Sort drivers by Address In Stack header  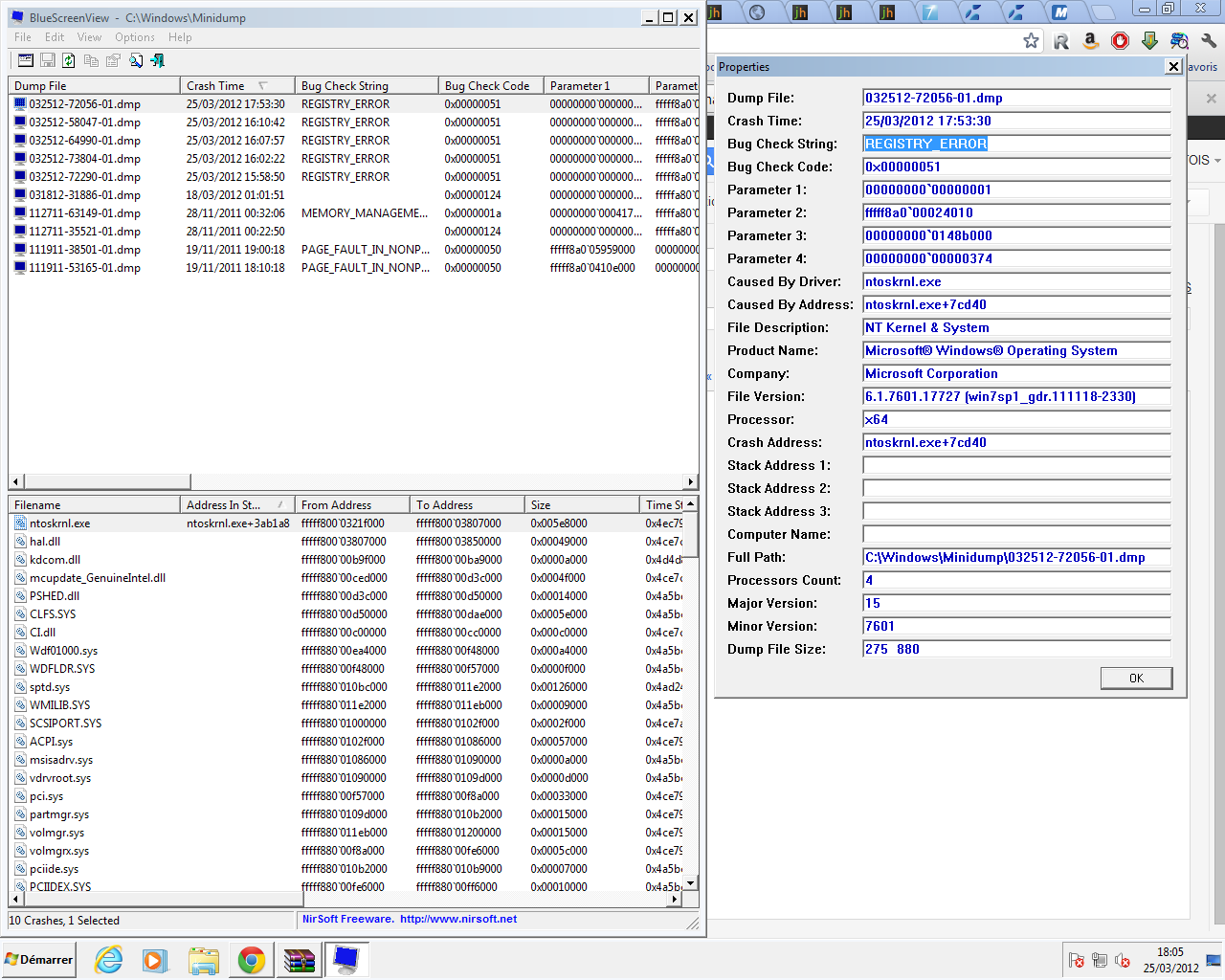point(237,504)
